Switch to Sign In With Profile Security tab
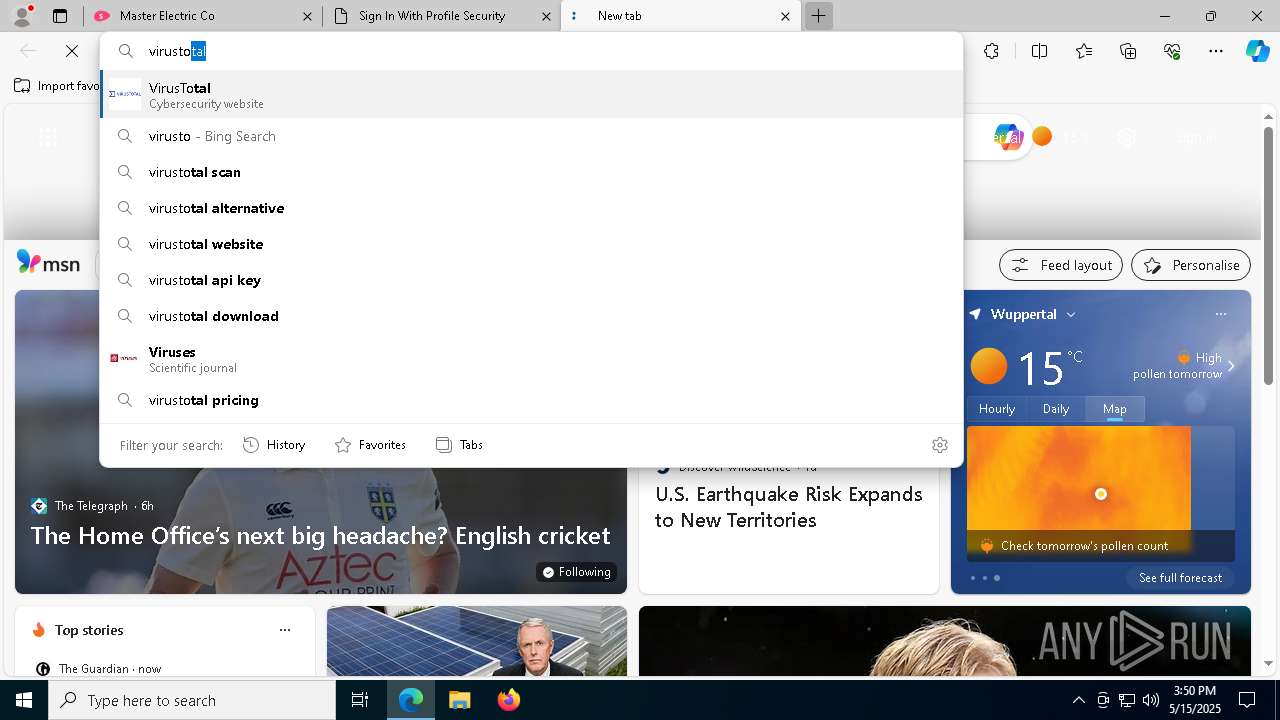The height and width of the screenshot is (720, 1280). 441,16
